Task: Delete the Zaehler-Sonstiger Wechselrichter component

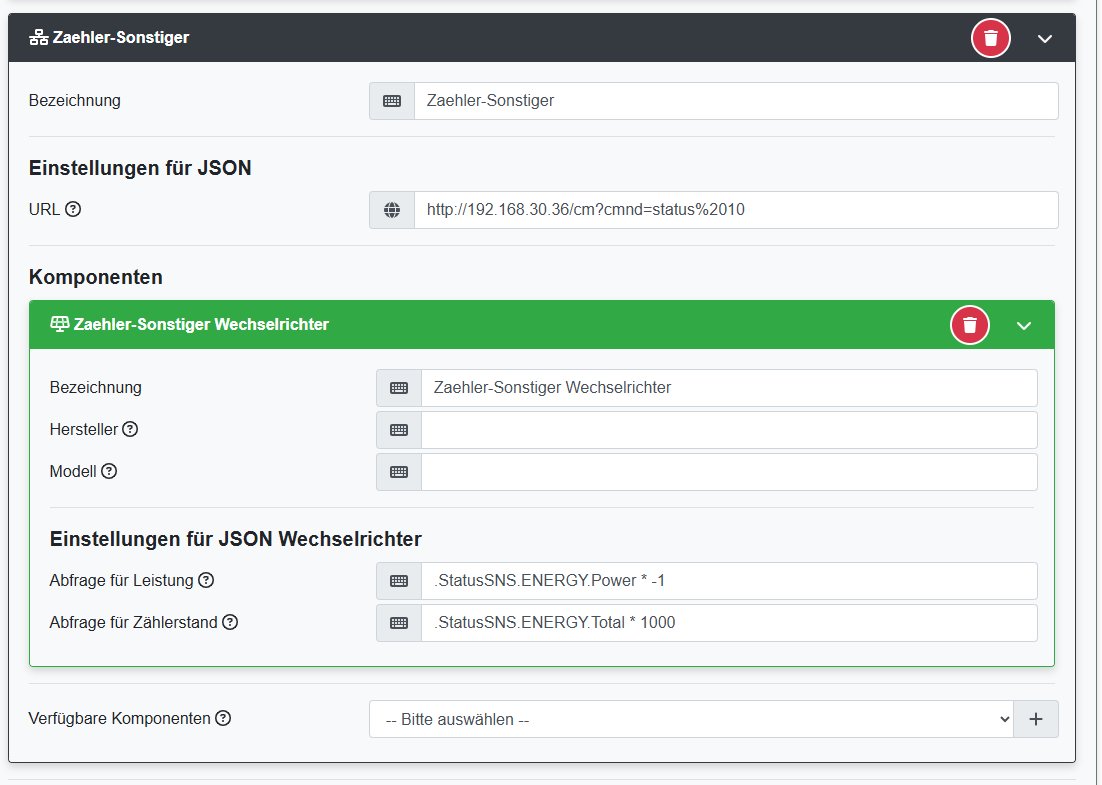Action: coord(969,325)
